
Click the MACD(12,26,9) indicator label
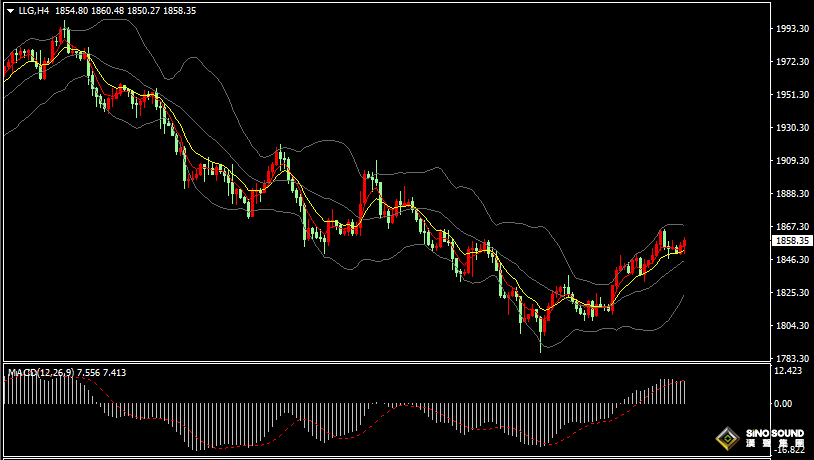(x=41, y=372)
